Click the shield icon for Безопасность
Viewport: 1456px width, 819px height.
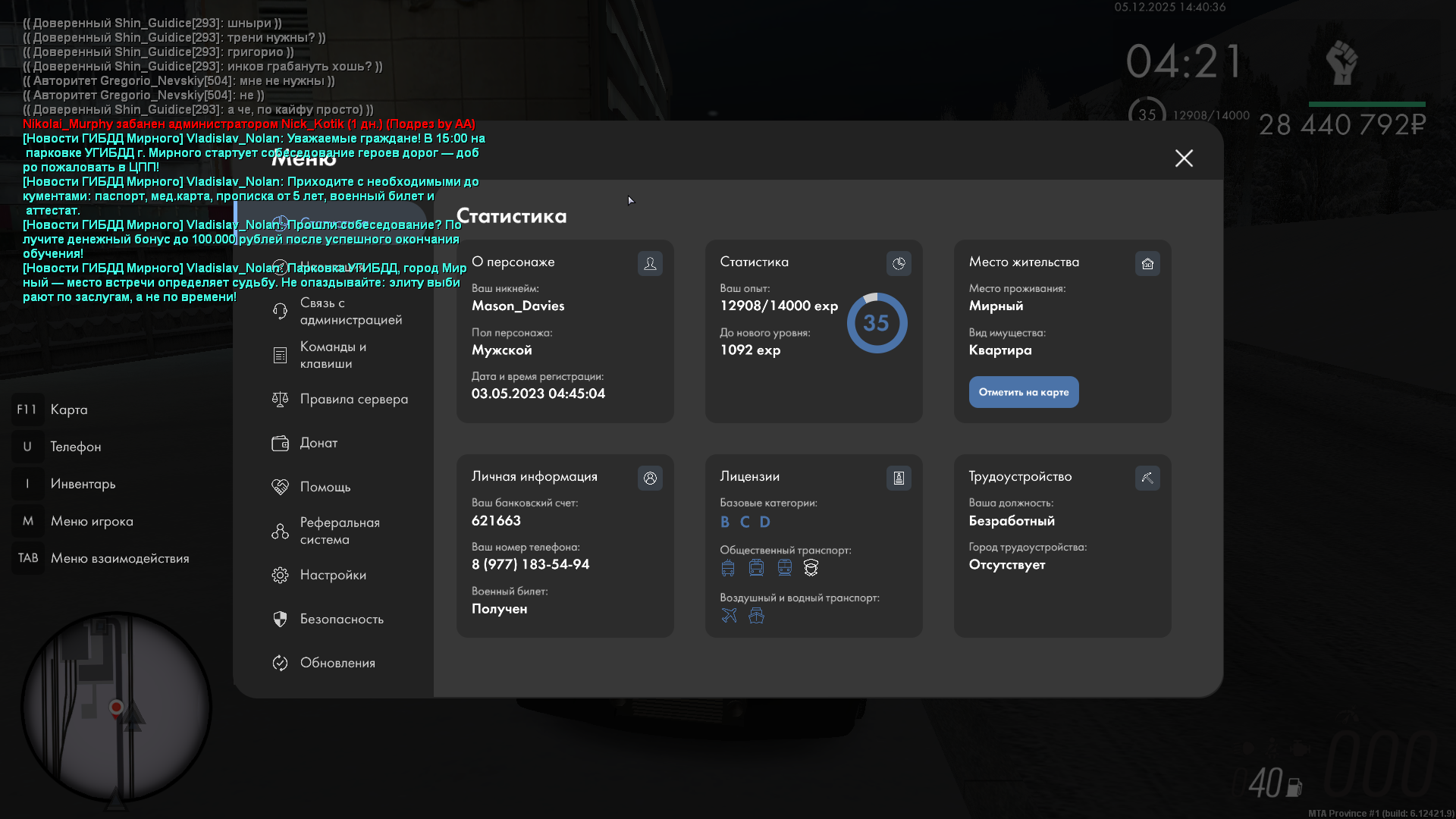click(280, 619)
